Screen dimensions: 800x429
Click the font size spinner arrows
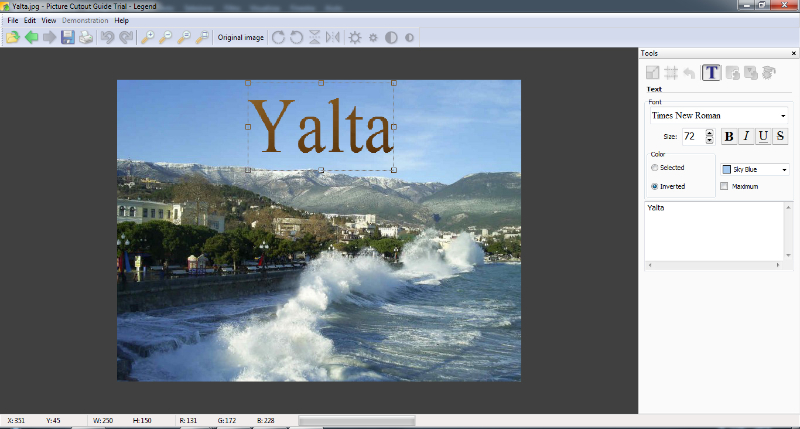click(709, 136)
